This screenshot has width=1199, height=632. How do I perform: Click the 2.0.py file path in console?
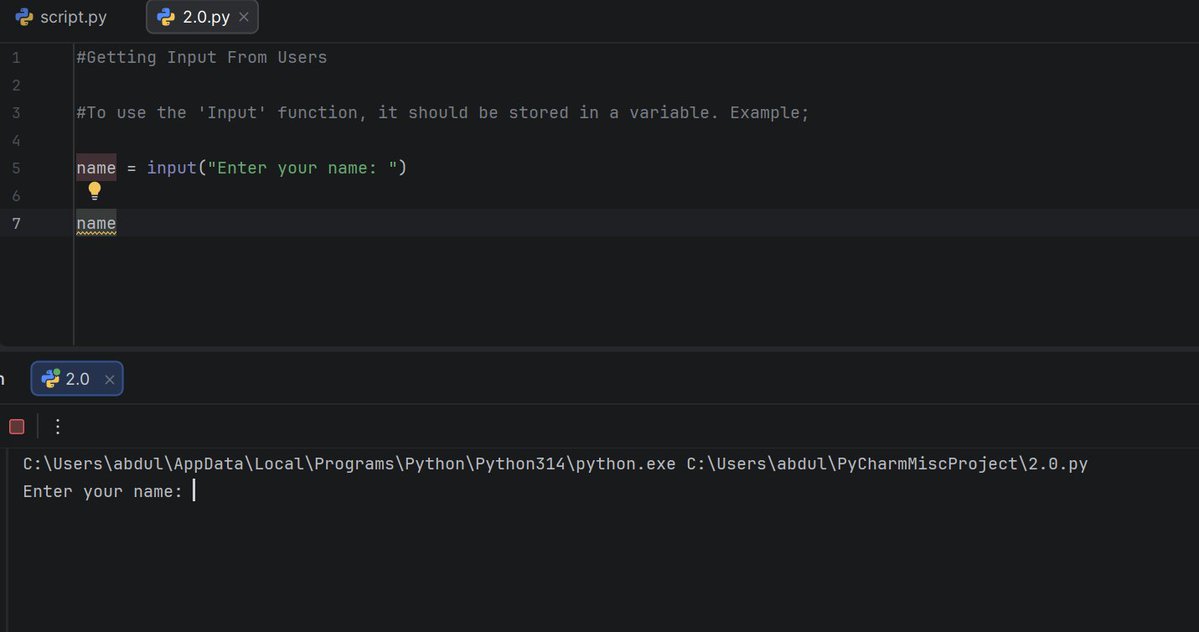(887, 464)
